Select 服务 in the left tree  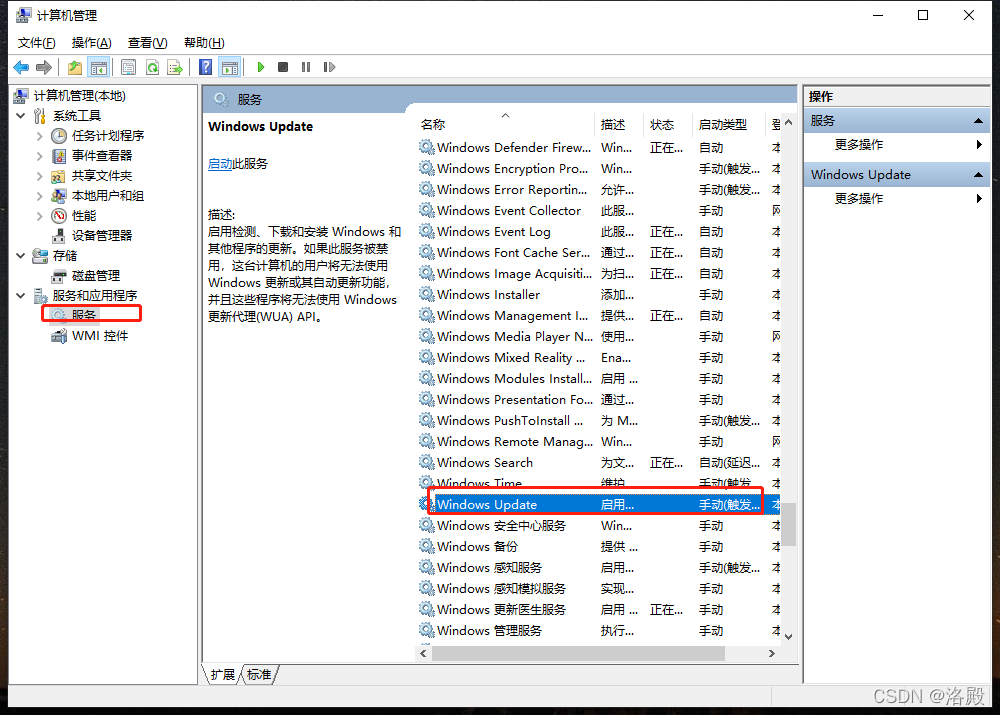pos(84,315)
